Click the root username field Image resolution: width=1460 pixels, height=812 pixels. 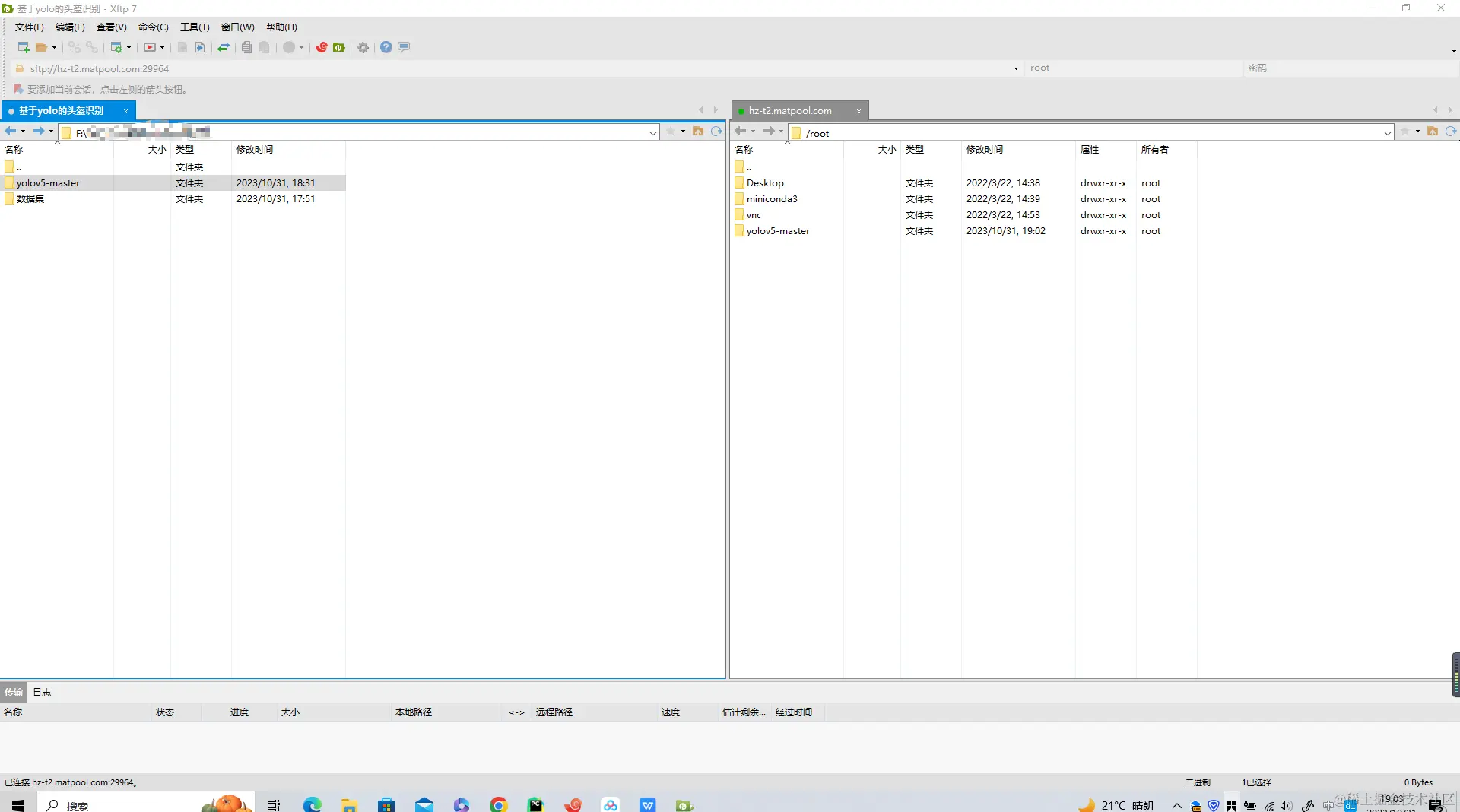pos(1133,68)
